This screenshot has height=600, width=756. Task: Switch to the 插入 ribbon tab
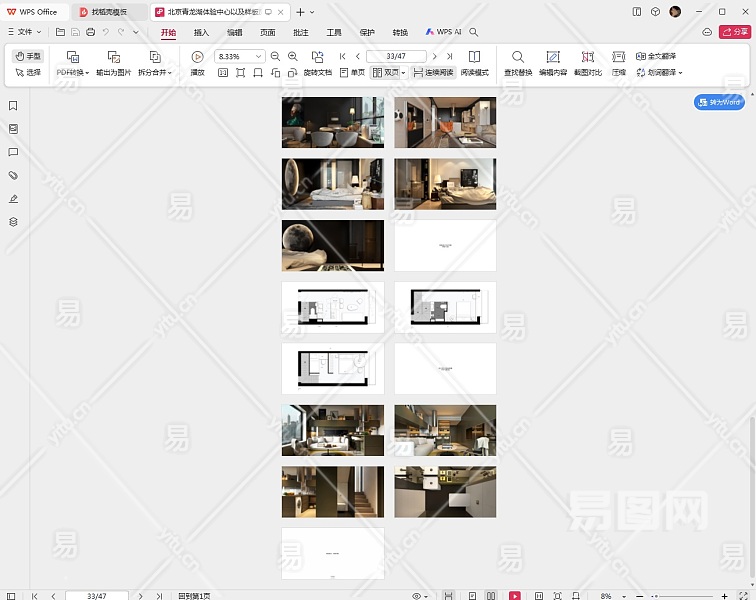201,32
